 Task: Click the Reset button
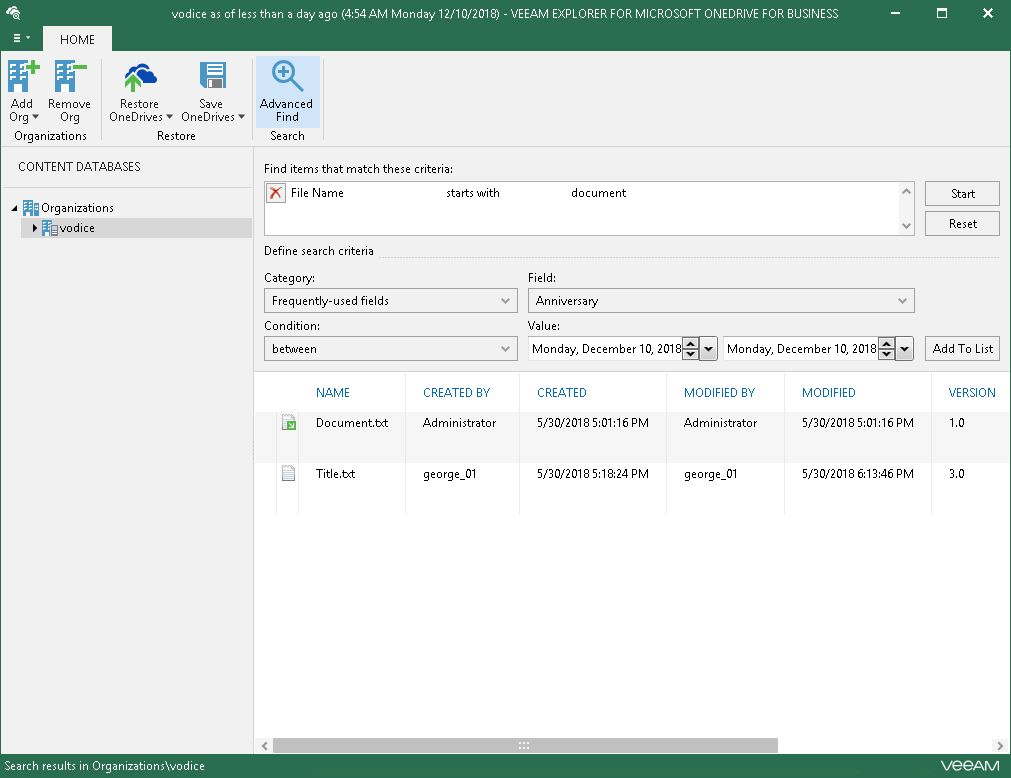click(962, 224)
